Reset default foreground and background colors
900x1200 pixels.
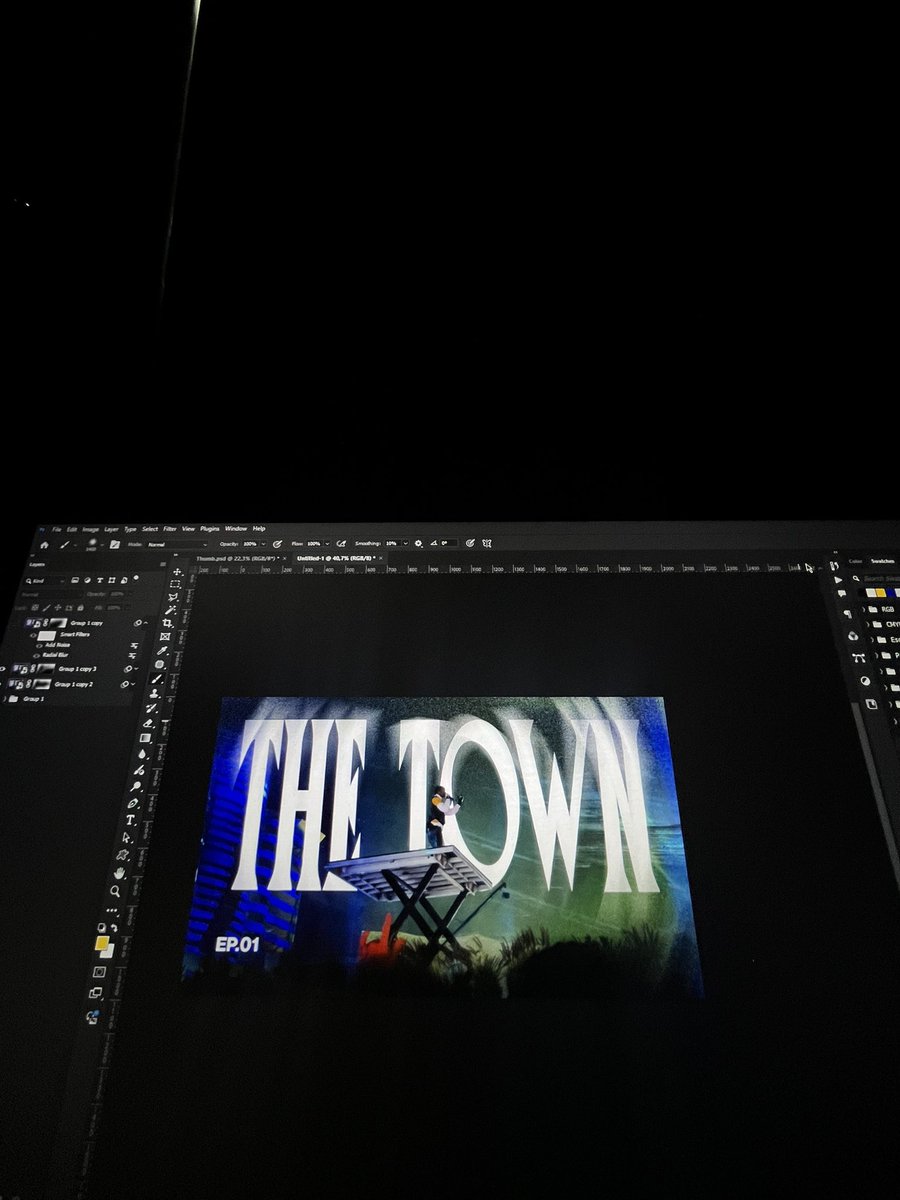tap(102, 927)
